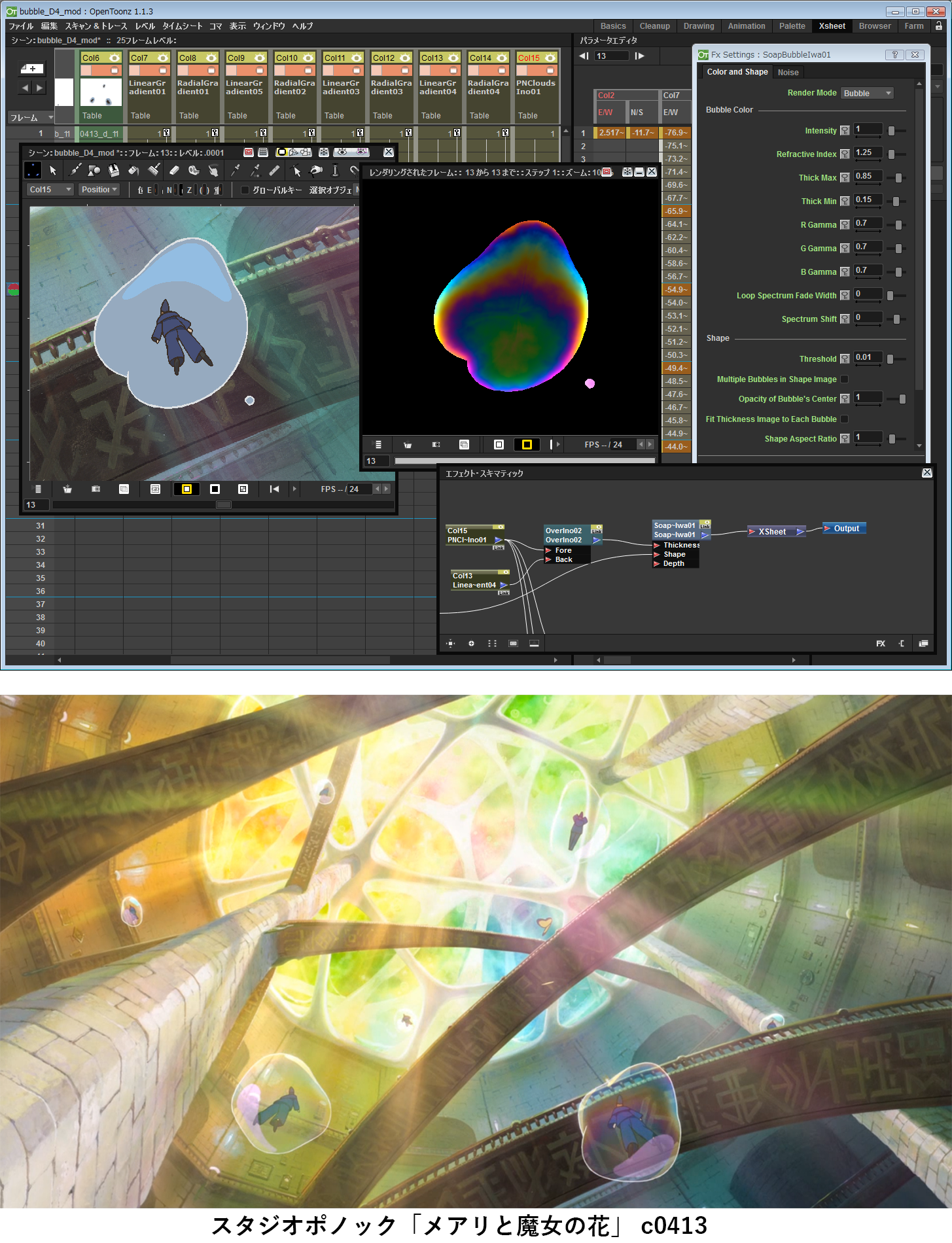Toggle the field guide grid icon
952x1243 pixels.
point(263,152)
